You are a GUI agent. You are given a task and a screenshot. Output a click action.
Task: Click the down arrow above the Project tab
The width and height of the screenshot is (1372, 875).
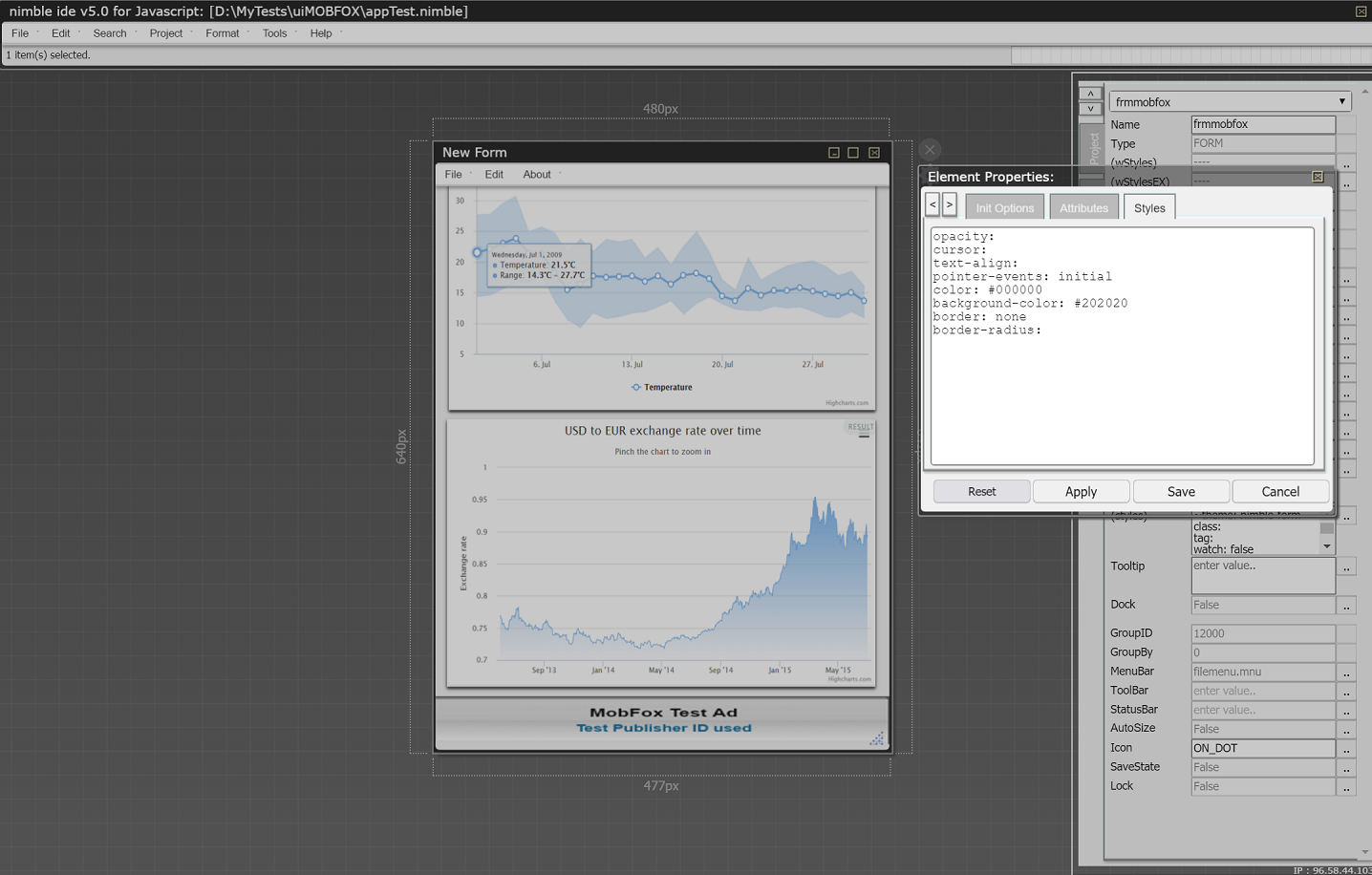coord(1090,109)
